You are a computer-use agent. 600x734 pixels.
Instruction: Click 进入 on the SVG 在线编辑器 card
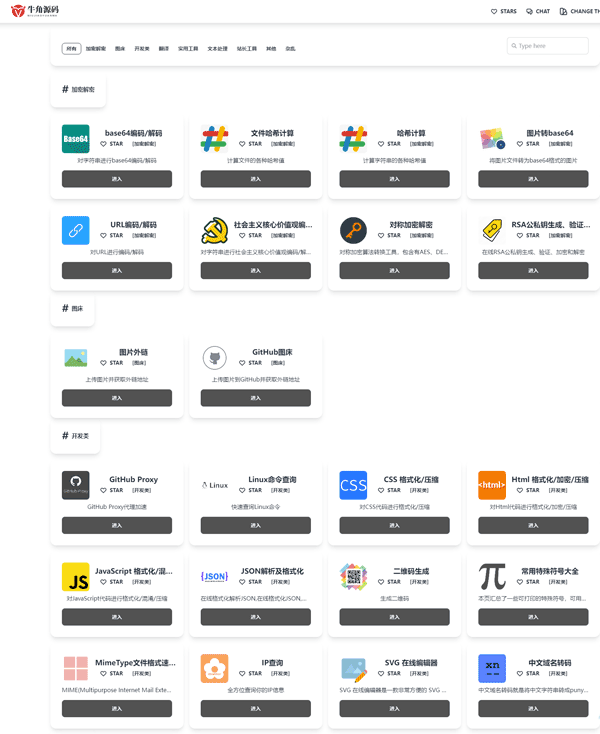coord(395,709)
